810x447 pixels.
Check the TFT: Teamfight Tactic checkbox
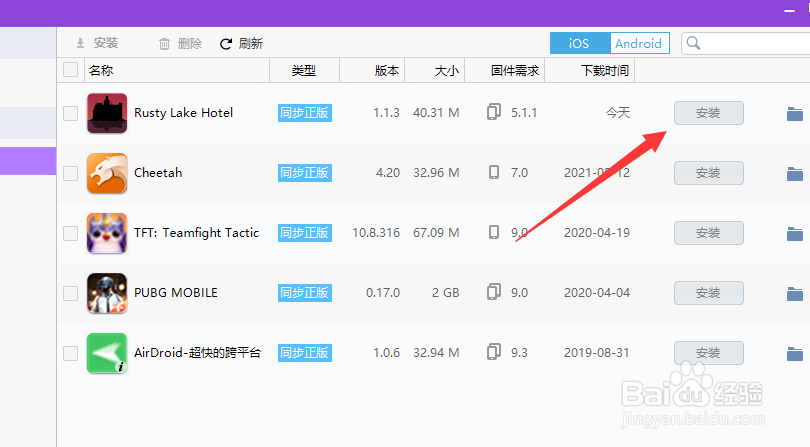pos(71,233)
